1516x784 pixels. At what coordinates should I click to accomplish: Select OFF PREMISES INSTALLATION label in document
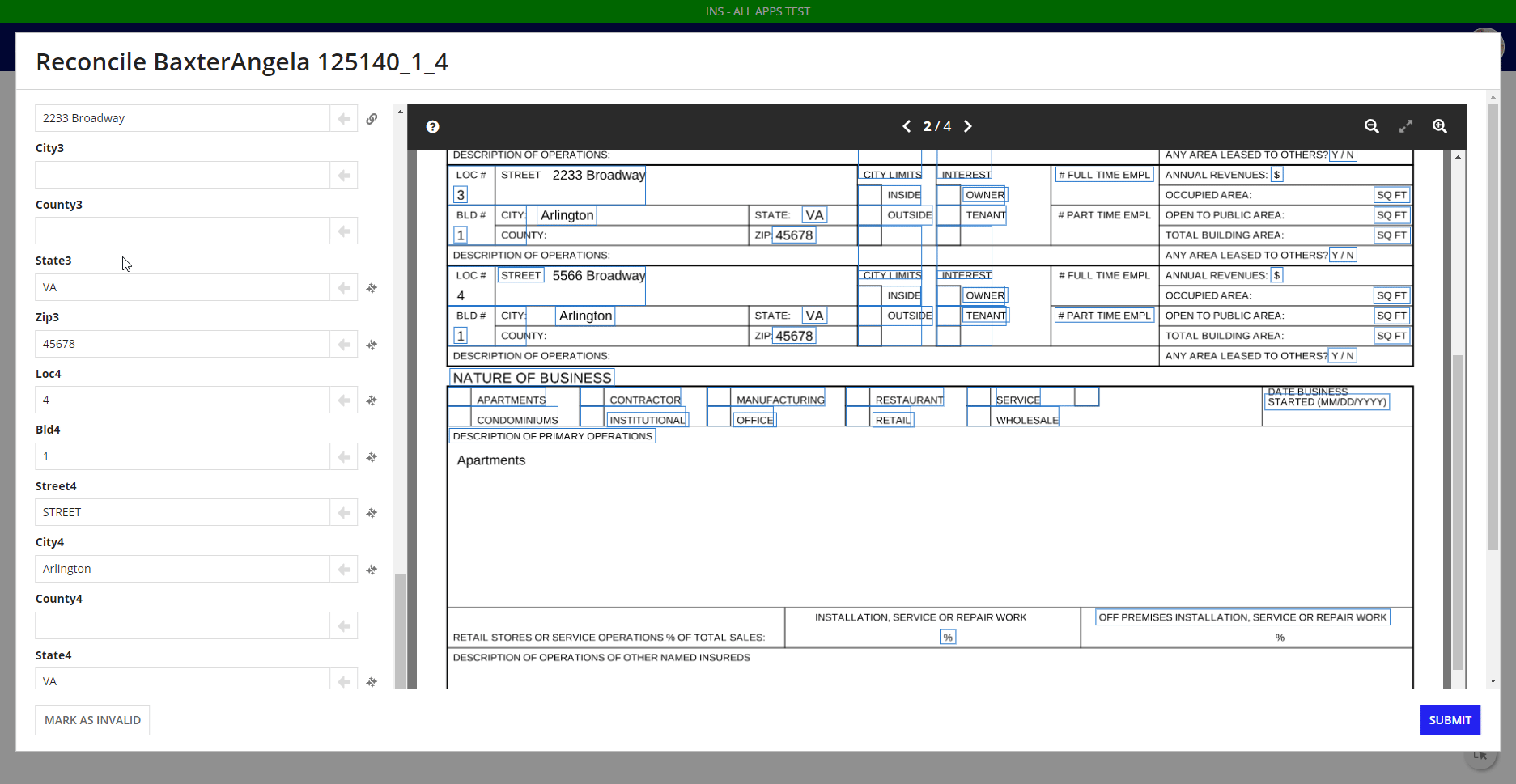coord(1242,617)
